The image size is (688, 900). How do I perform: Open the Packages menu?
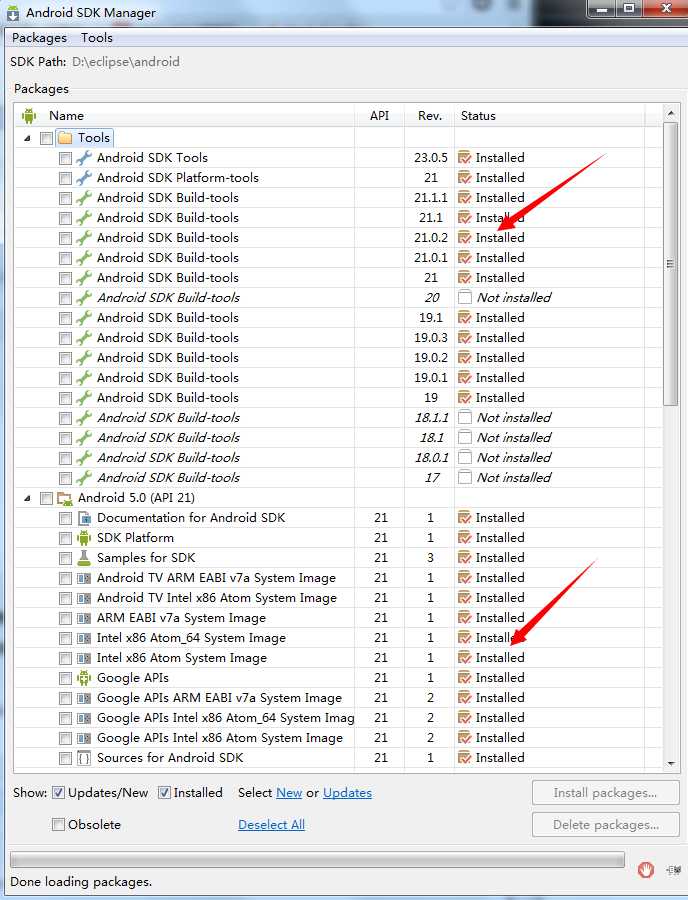(39, 38)
